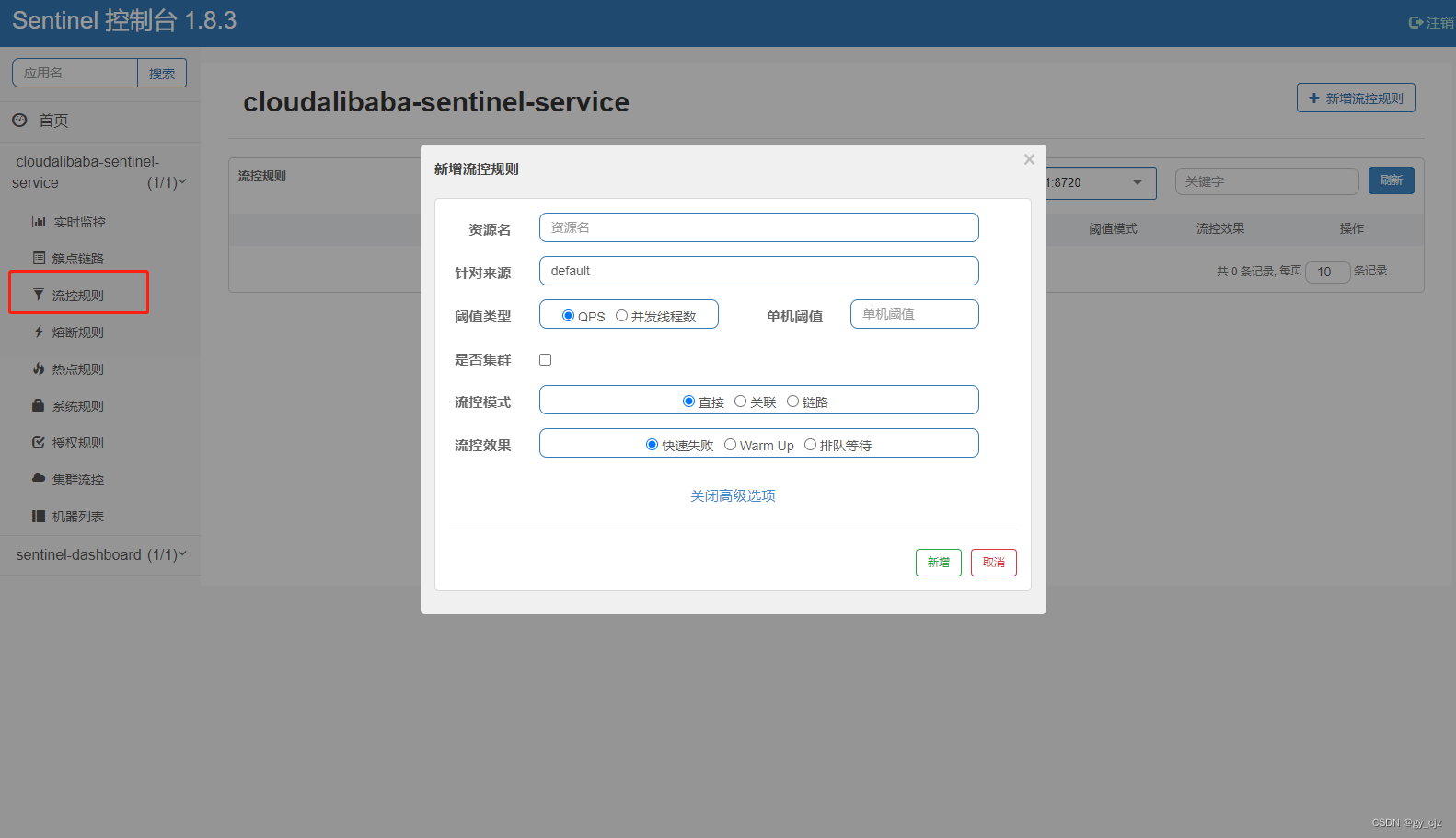Click the lightning bolt icon for 熔断规则
The height and width of the screenshot is (838, 1456).
coord(39,332)
